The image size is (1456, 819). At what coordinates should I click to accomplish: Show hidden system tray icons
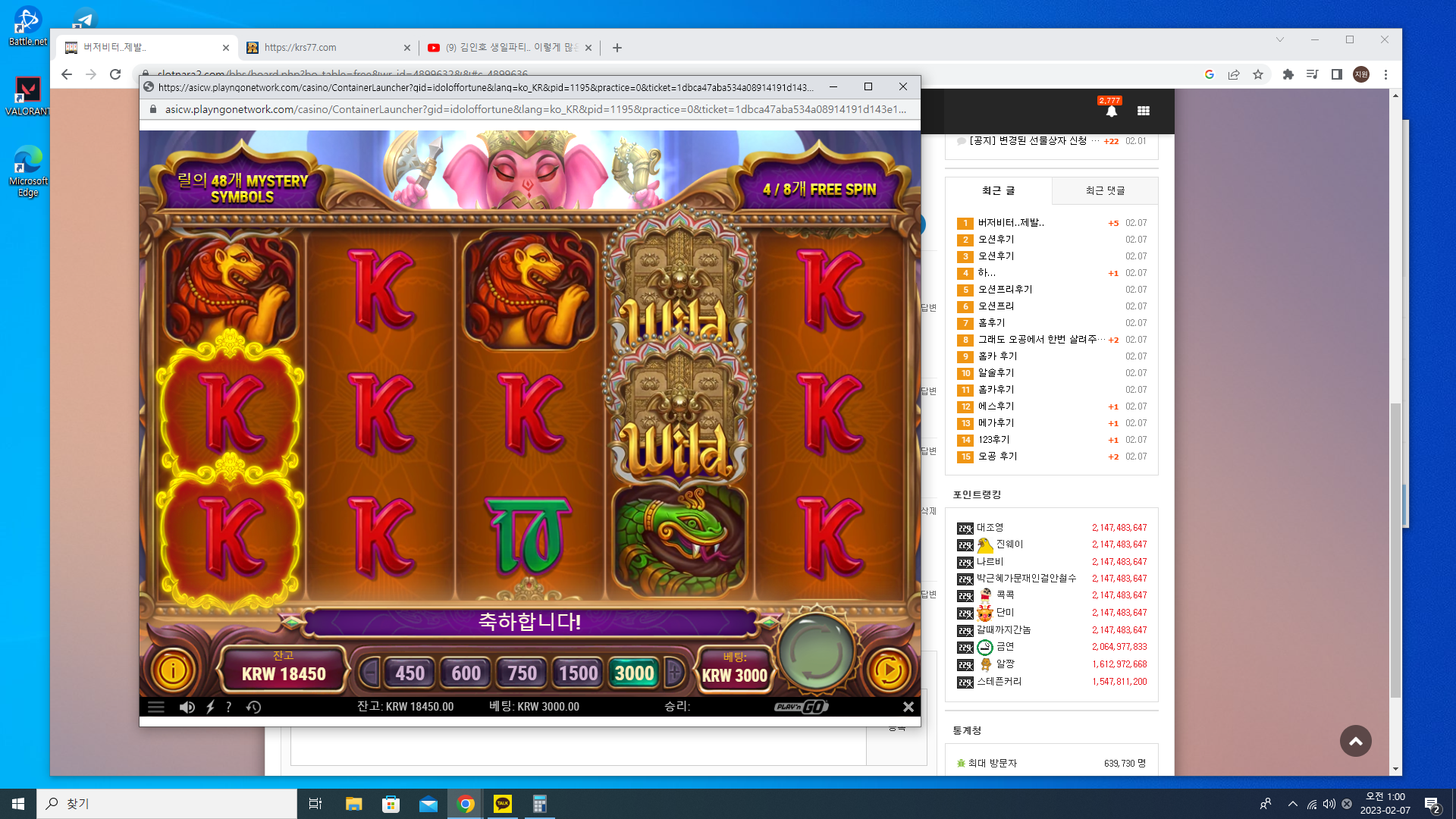coord(1292,804)
